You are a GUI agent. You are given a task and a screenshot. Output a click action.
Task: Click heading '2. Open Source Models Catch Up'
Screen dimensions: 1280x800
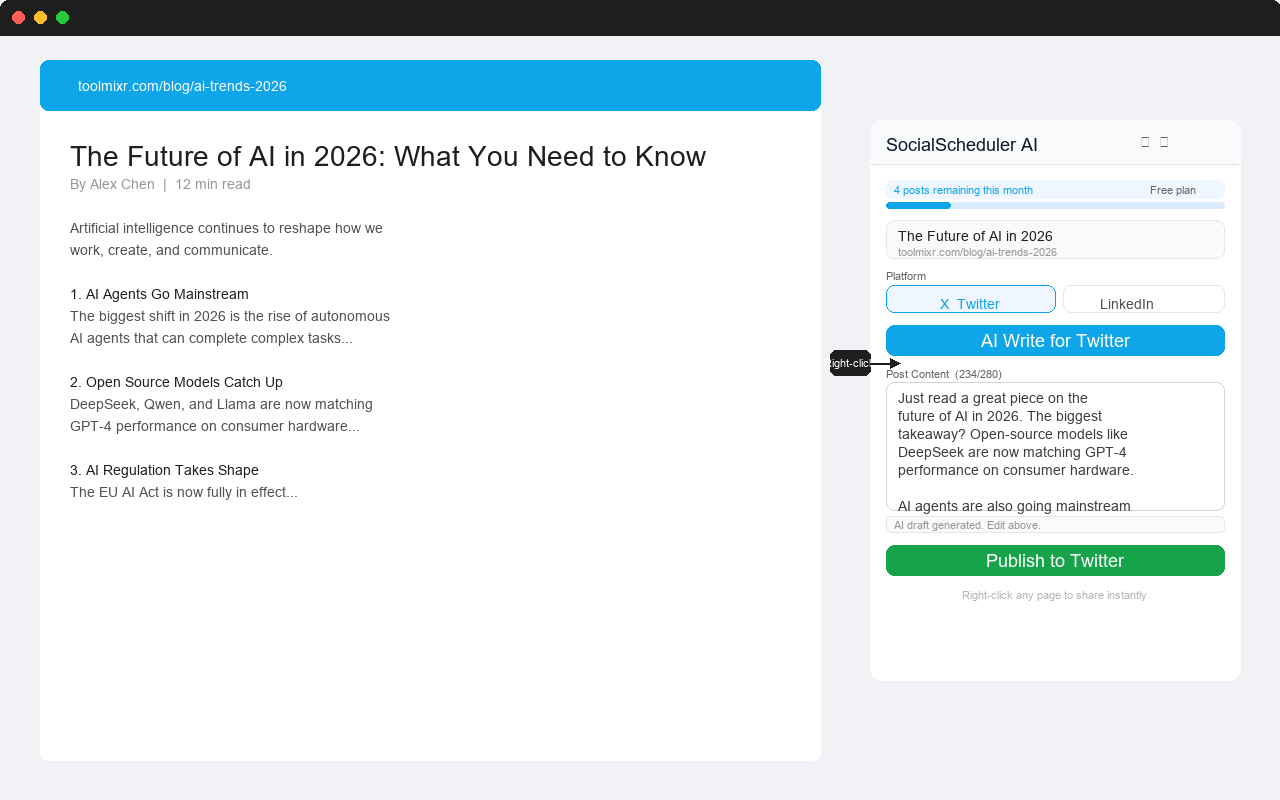point(176,382)
